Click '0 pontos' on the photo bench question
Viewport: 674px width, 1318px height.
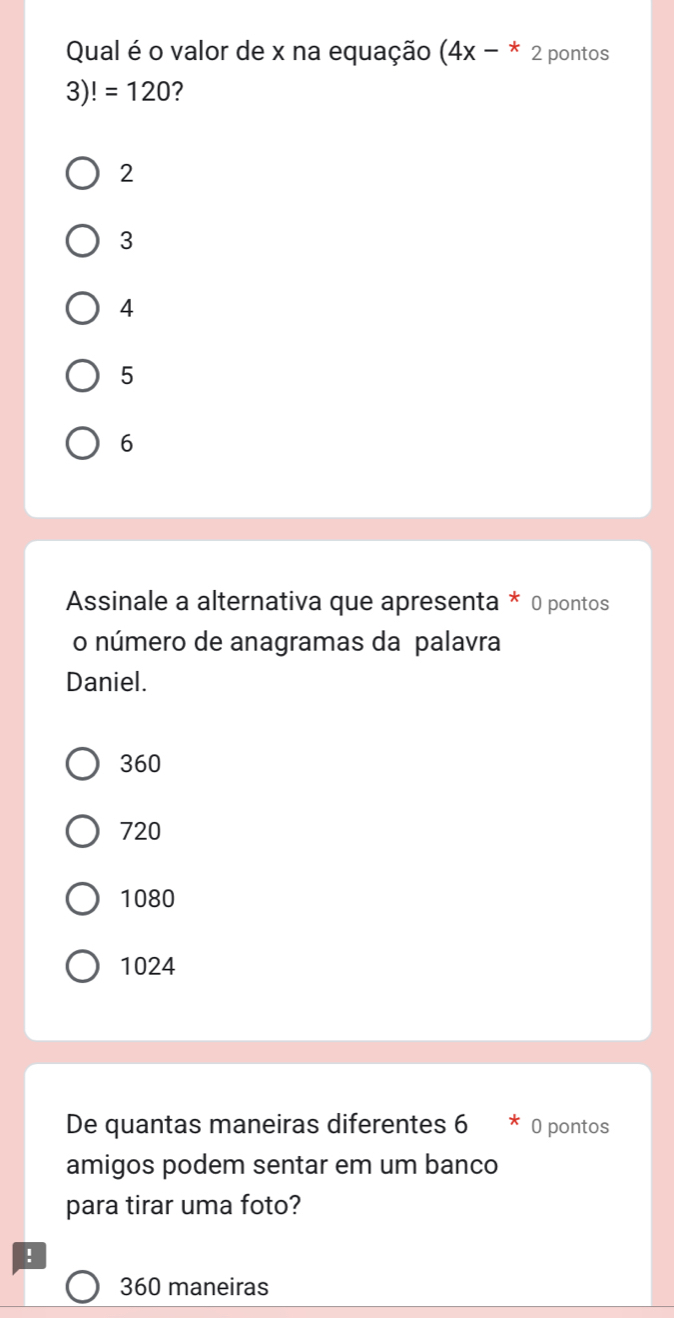click(x=570, y=1127)
